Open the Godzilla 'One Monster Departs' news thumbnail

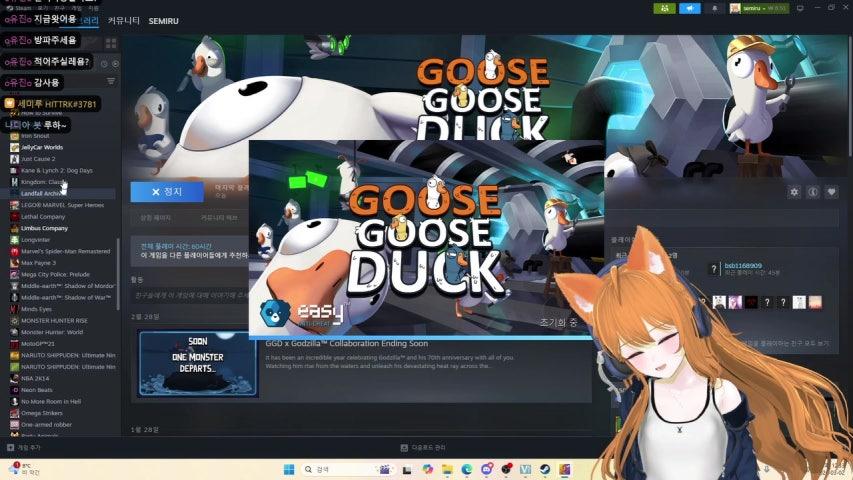[x=198, y=363]
